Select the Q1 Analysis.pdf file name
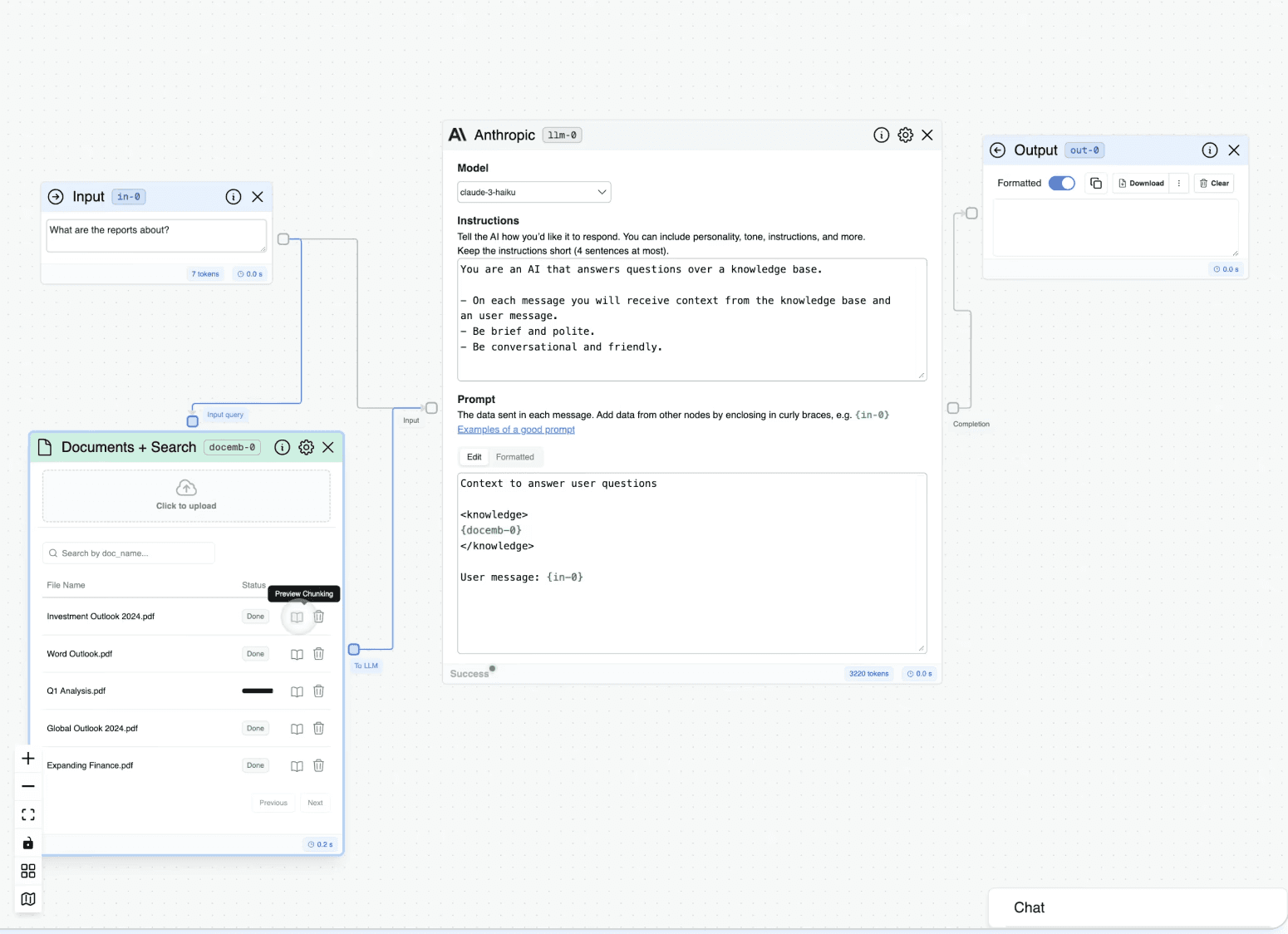The image size is (1288, 934). pos(76,691)
